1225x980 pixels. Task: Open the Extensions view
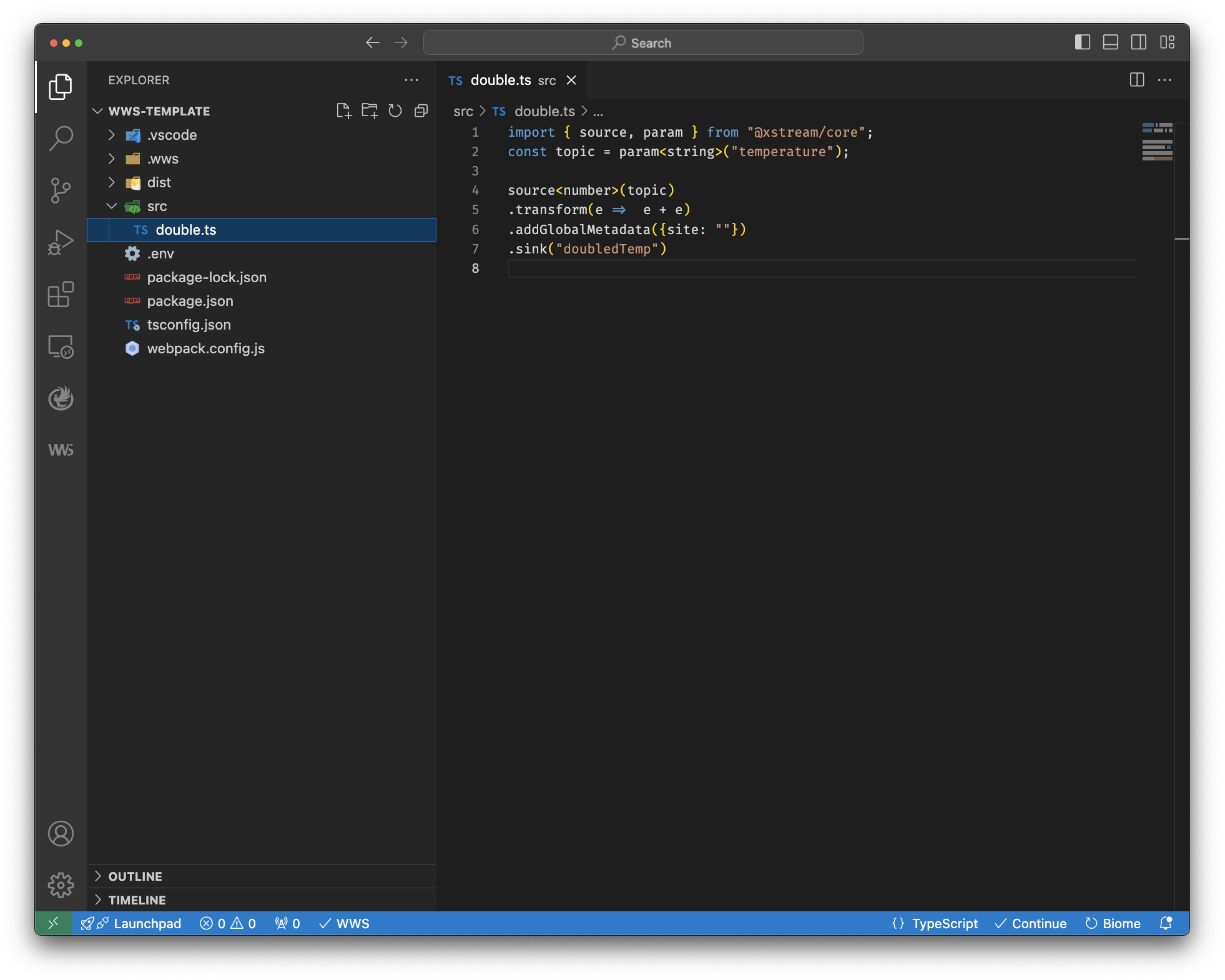point(61,295)
